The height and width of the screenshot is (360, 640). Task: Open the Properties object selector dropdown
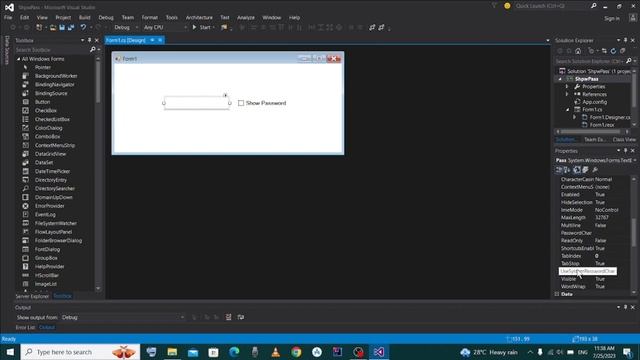[636, 160]
